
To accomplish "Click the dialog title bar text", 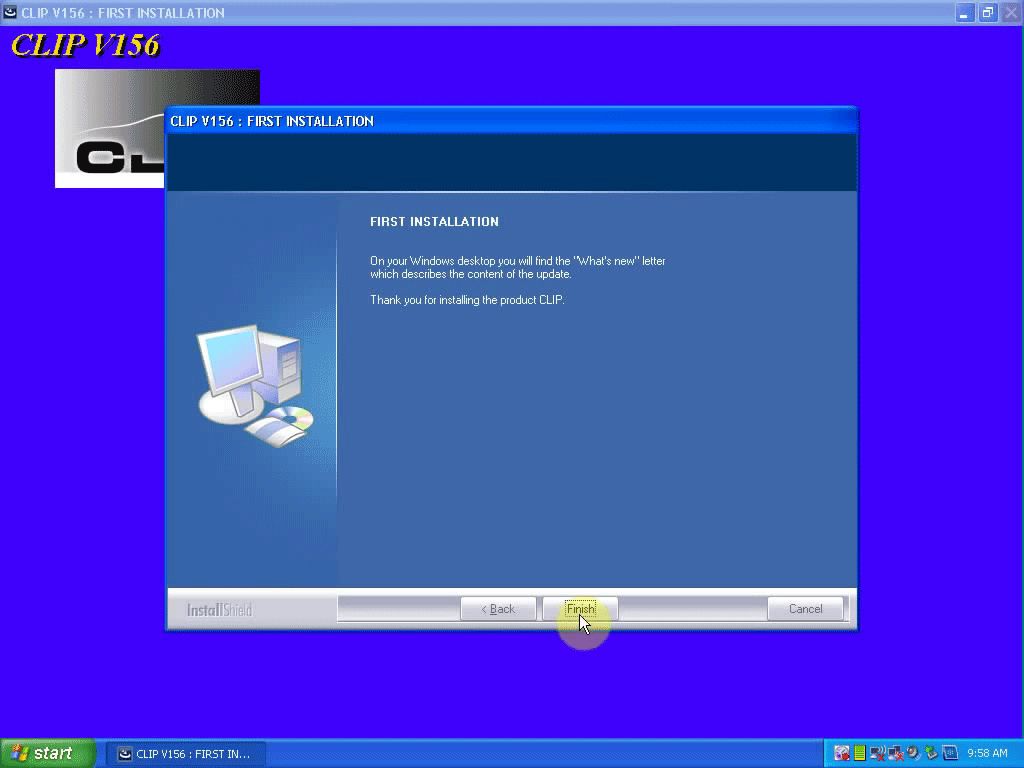I will point(272,121).
